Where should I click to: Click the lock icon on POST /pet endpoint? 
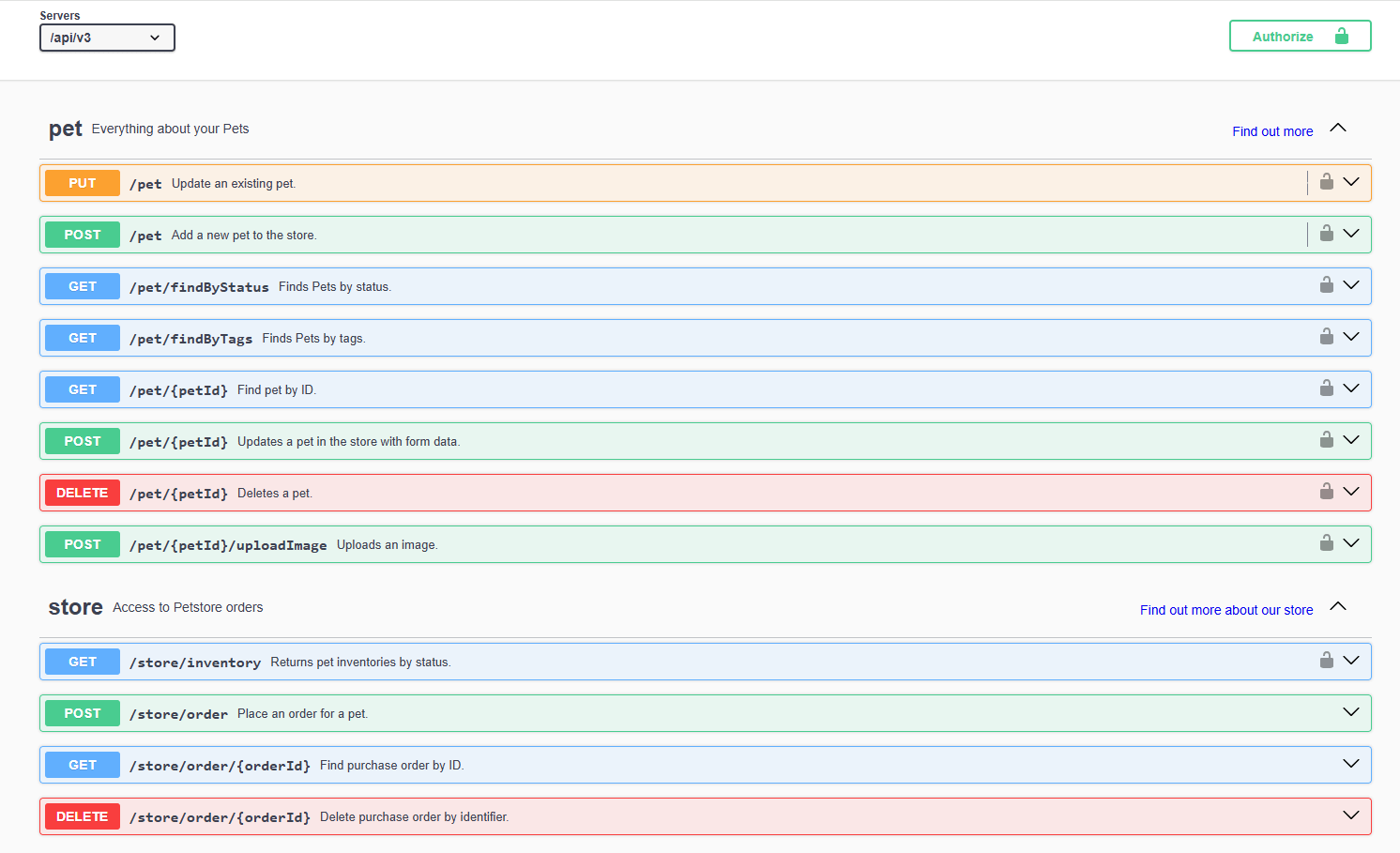[x=1326, y=234]
